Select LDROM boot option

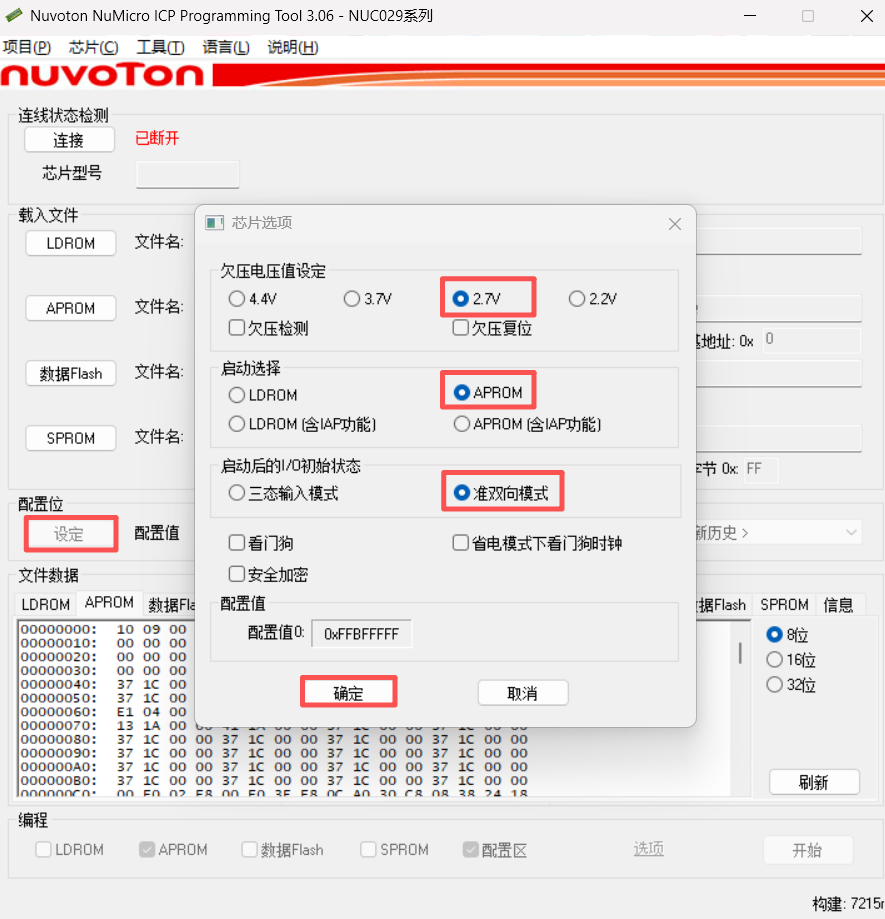(237, 395)
